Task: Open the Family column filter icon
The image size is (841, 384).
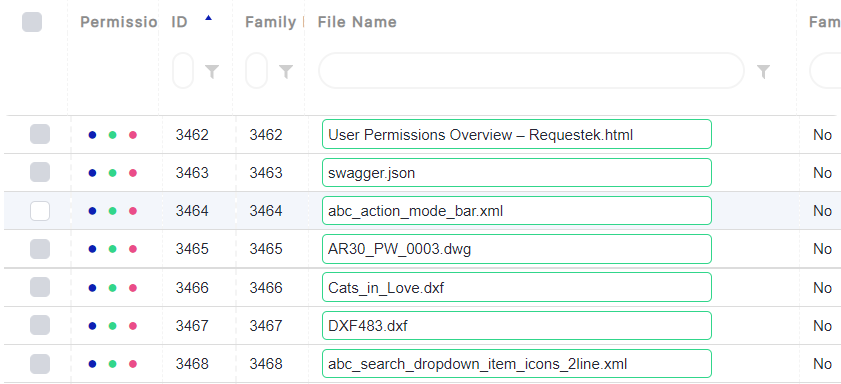Action: [x=286, y=71]
